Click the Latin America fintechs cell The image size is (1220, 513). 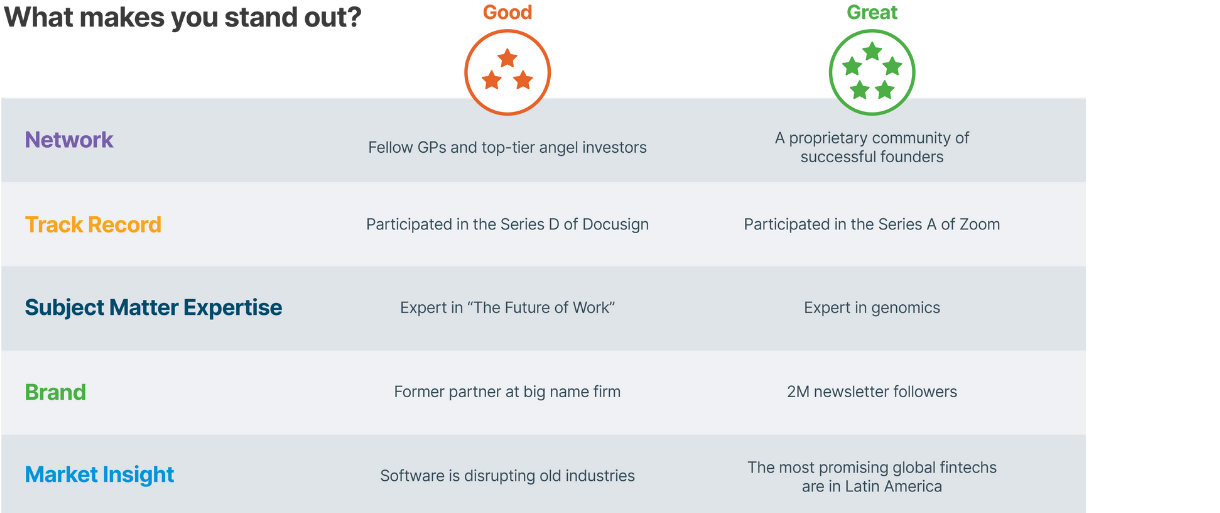tap(872, 477)
